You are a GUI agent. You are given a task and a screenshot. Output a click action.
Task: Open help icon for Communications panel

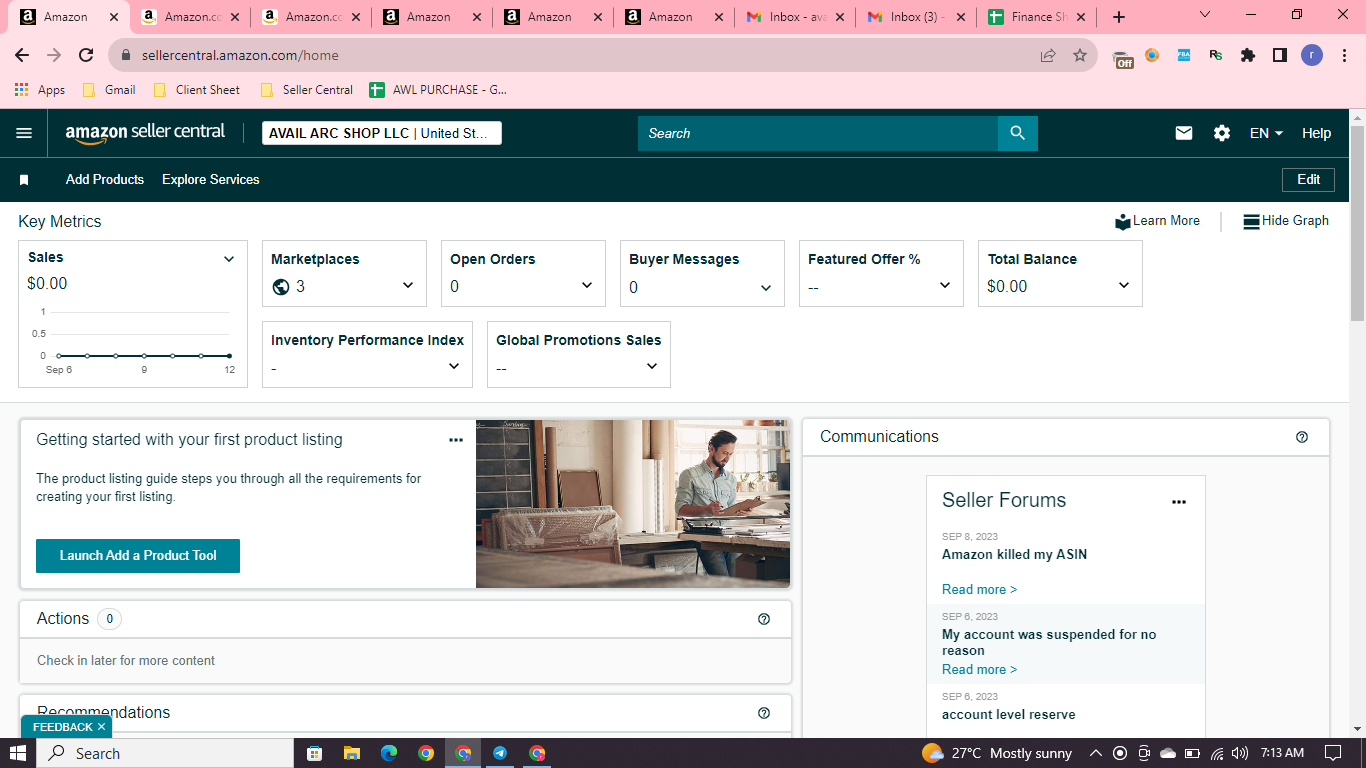coord(1302,437)
